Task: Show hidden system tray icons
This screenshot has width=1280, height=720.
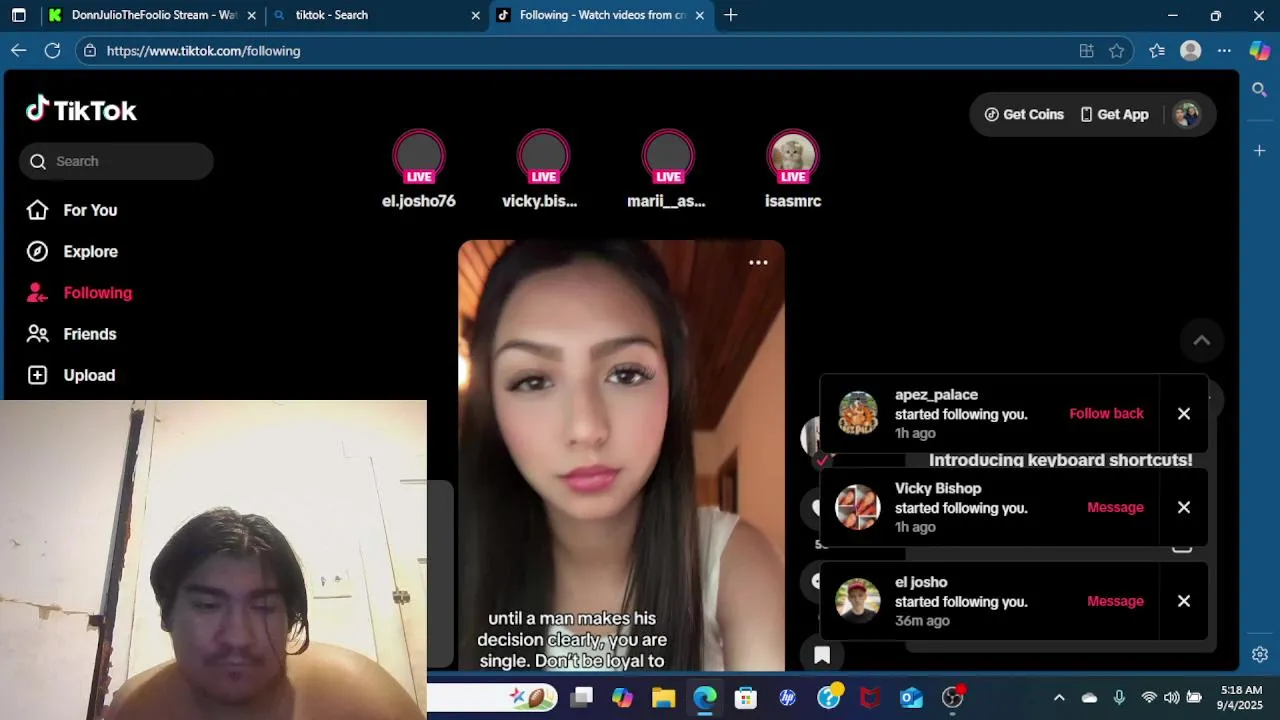Action: [x=1059, y=697]
